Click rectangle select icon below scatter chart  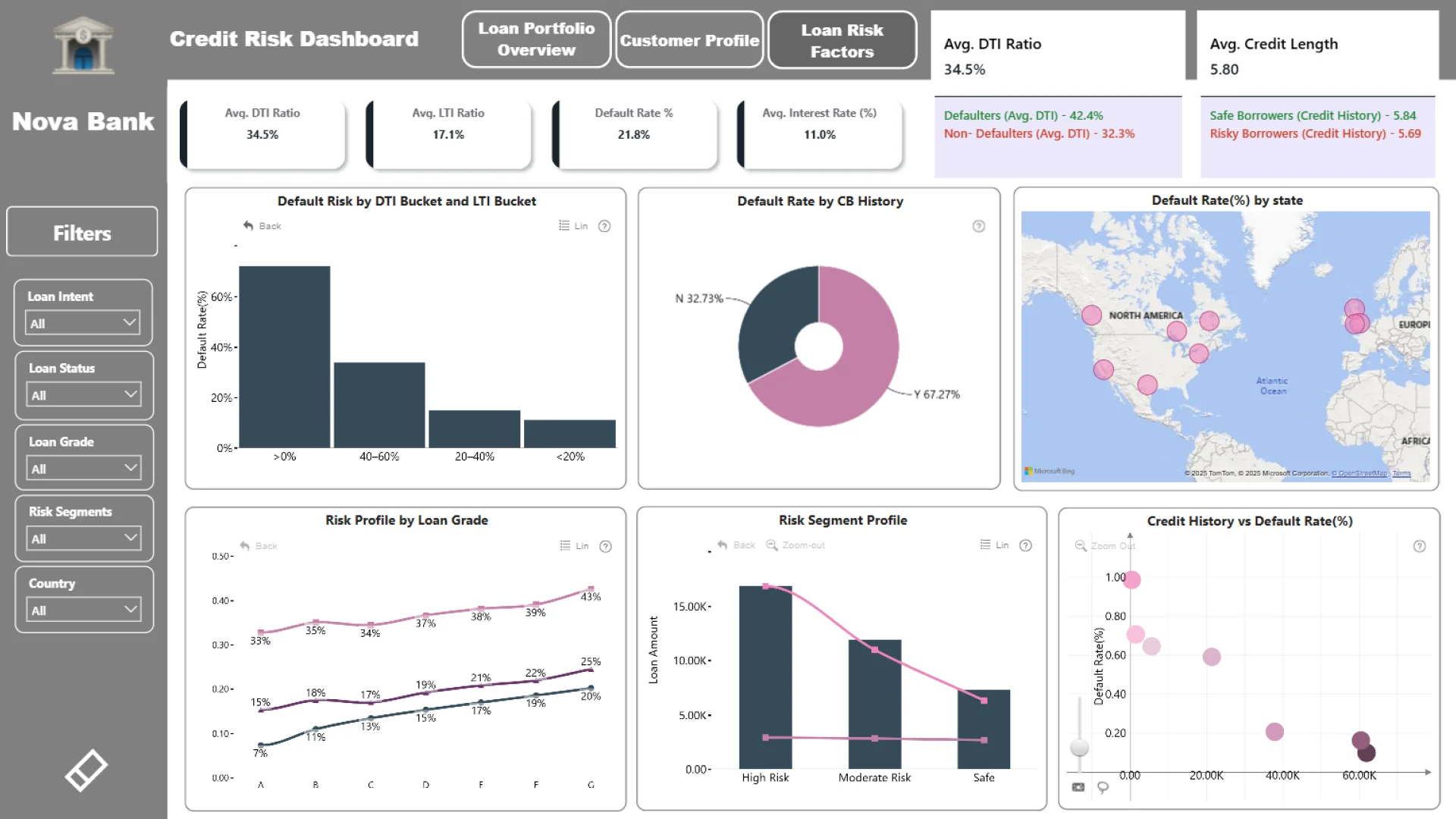tap(1078, 787)
